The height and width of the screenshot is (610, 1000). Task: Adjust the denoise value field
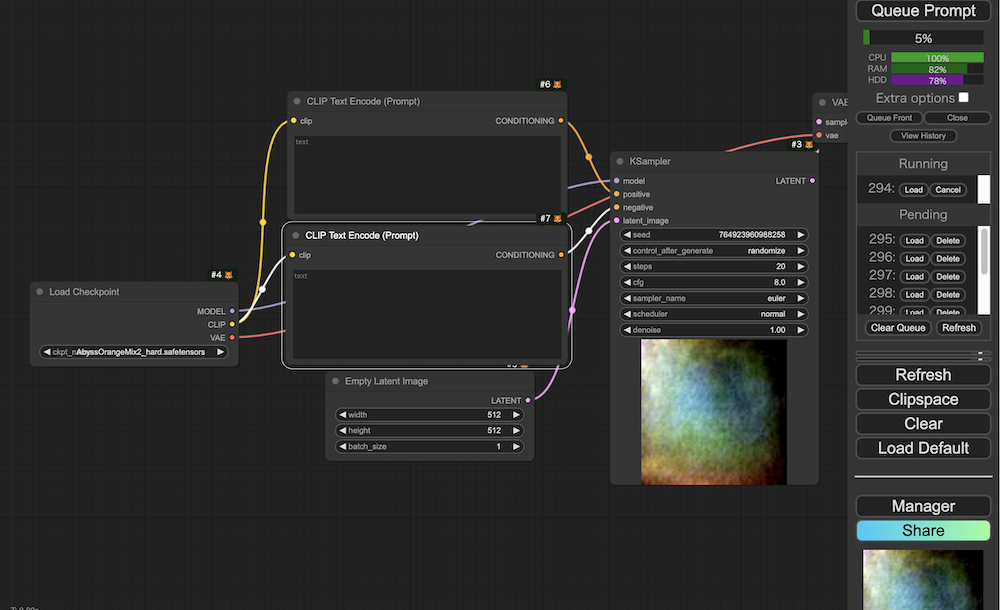tap(714, 330)
